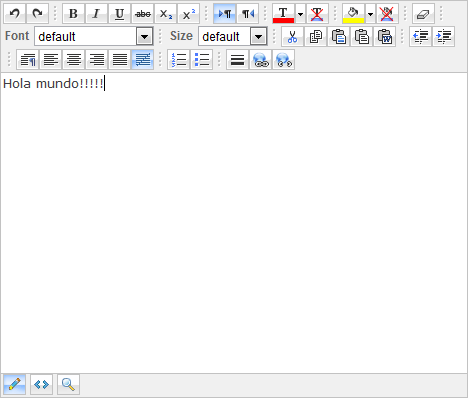The height and width of the screenshot is (398, 468).
Task: Decrease paragraph indent
Action: (420, 36)
